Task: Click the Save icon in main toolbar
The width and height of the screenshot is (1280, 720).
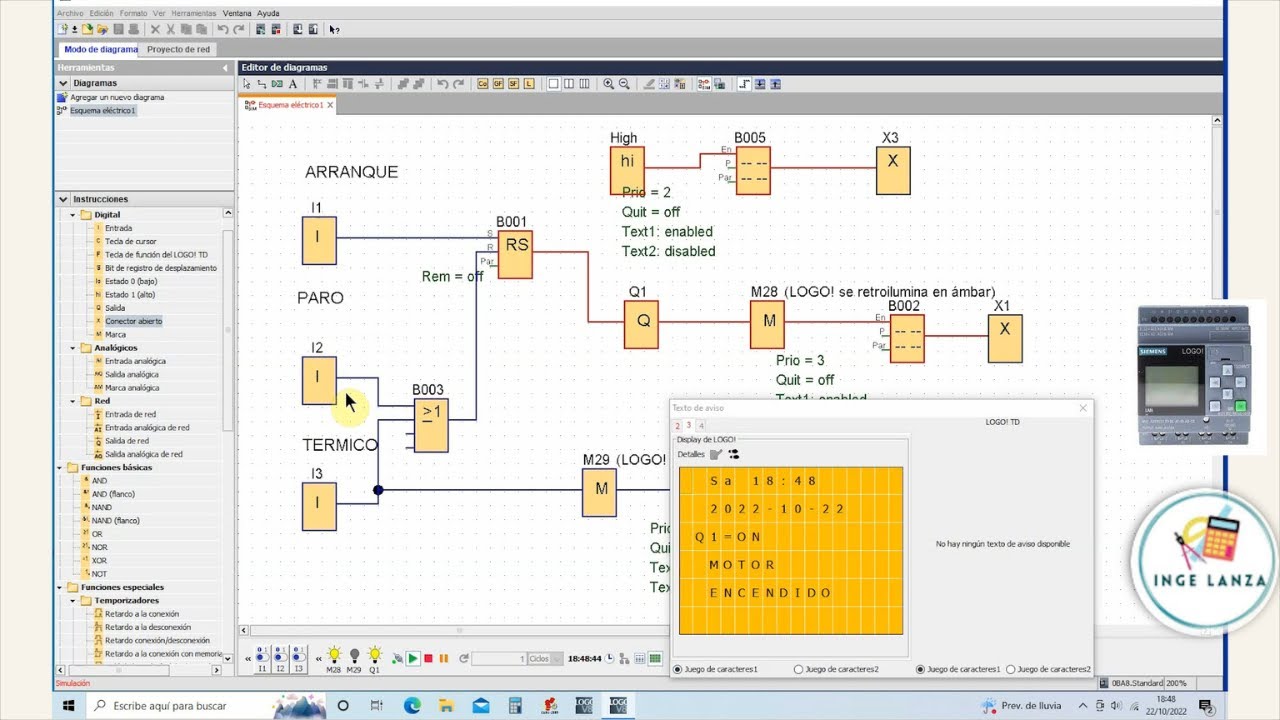Action: [118, 29]
